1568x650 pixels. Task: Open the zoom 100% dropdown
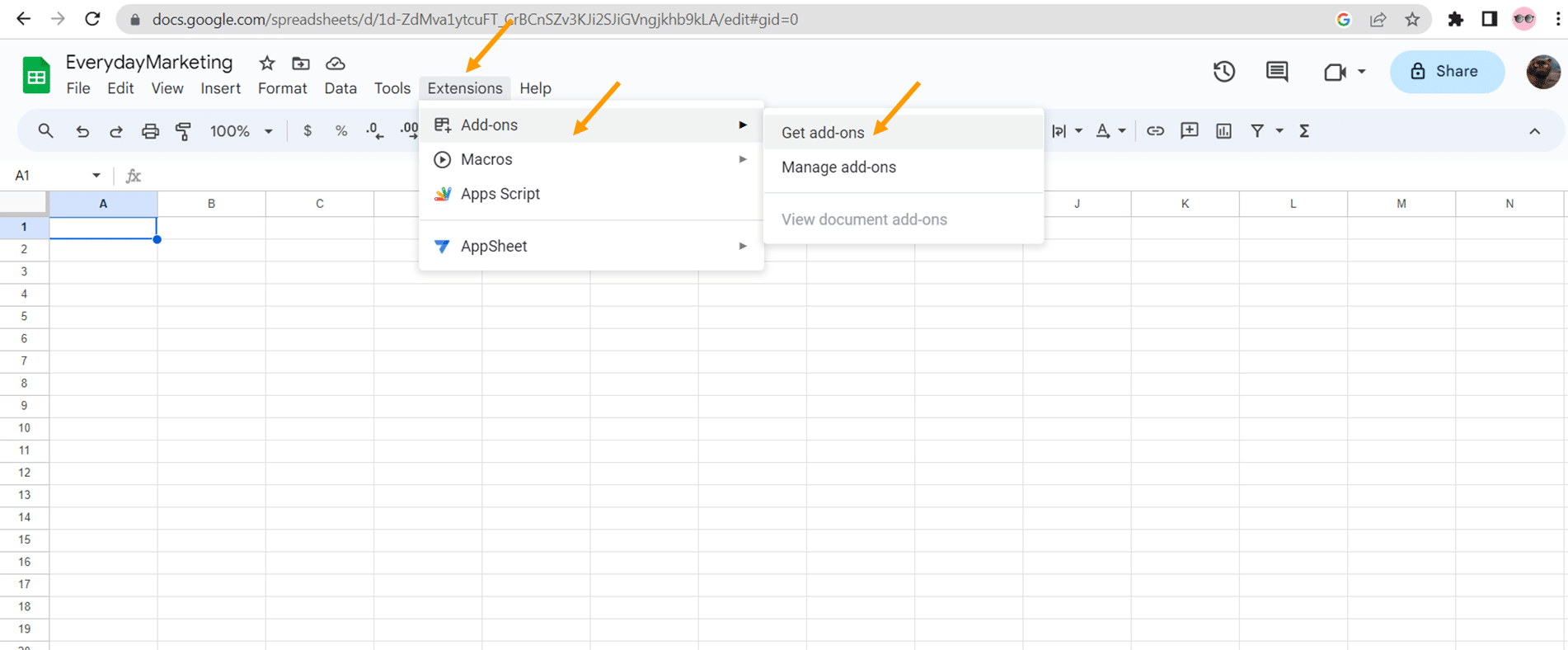coord(241,131)
